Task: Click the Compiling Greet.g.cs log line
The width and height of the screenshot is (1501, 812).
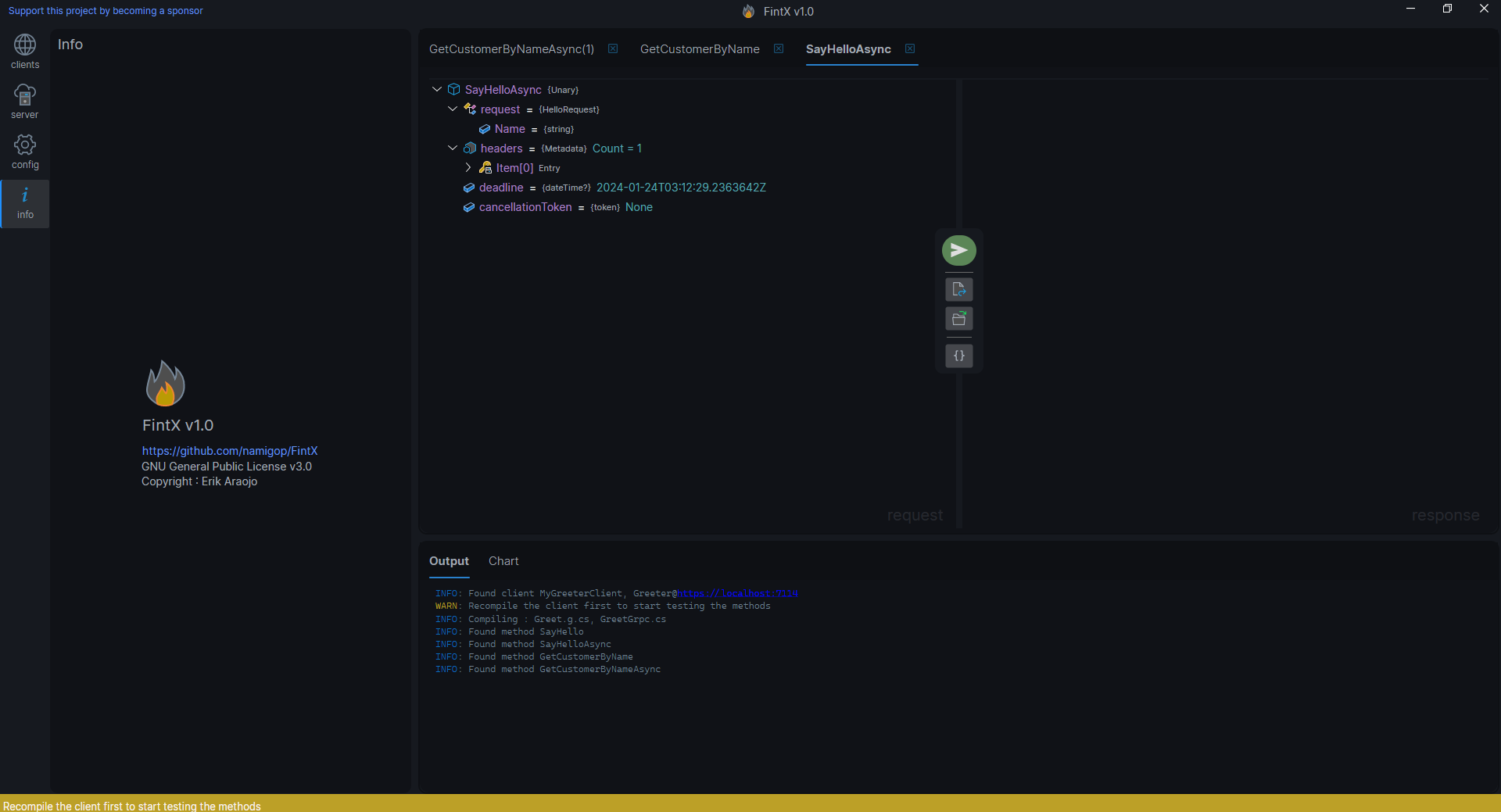Action: [x=550, y=619]
